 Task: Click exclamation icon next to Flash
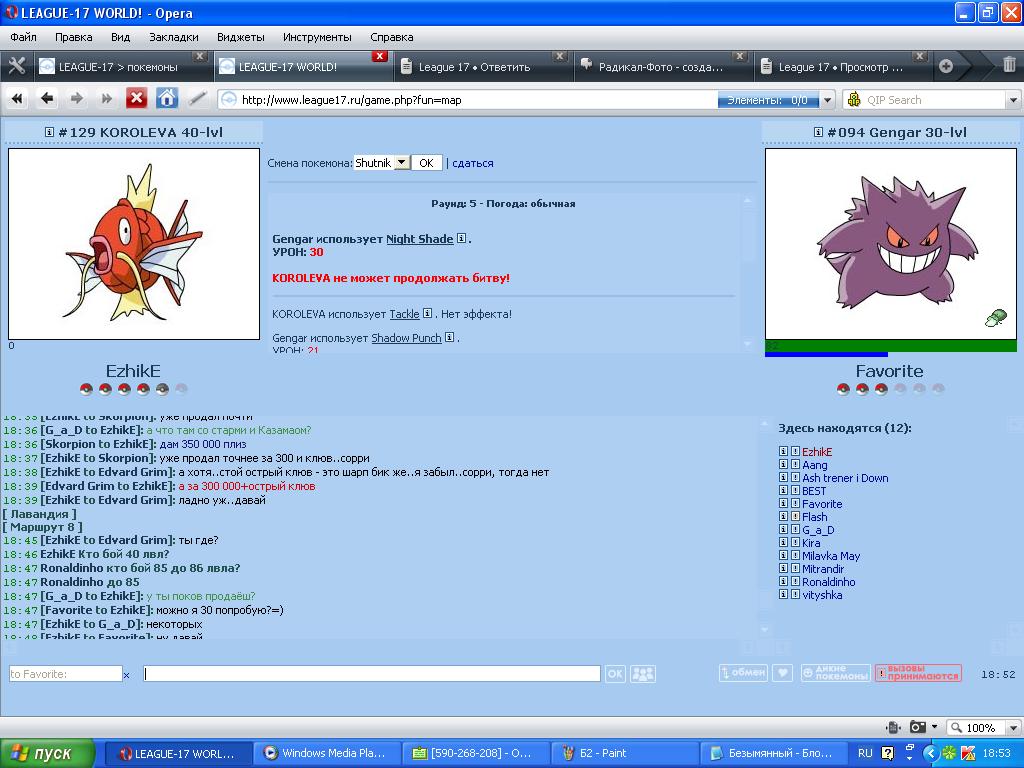795,517
